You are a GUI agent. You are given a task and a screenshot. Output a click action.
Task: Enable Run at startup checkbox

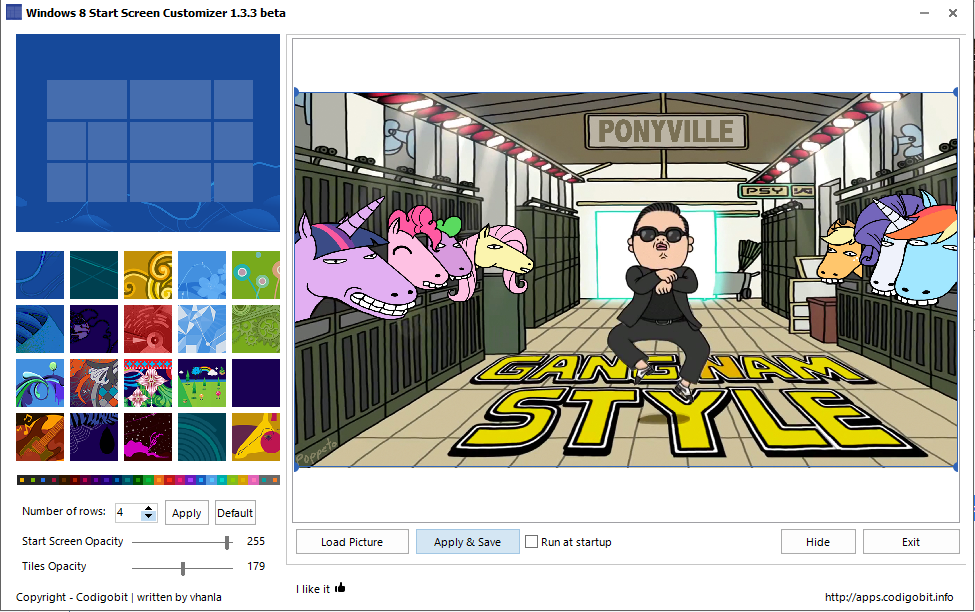click(x=531, y=542)
